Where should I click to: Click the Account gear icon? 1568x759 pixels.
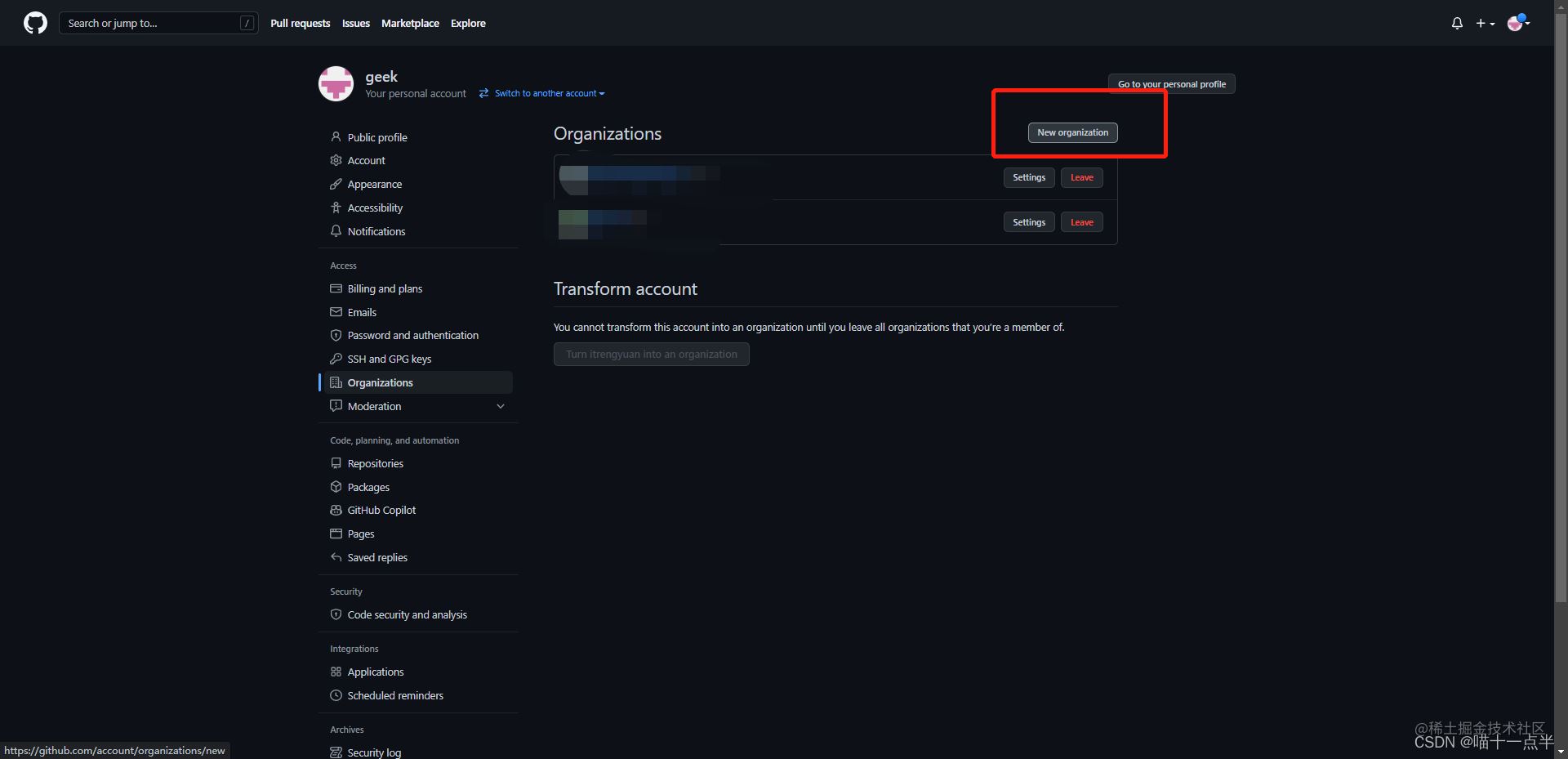[x=336, y=160]
